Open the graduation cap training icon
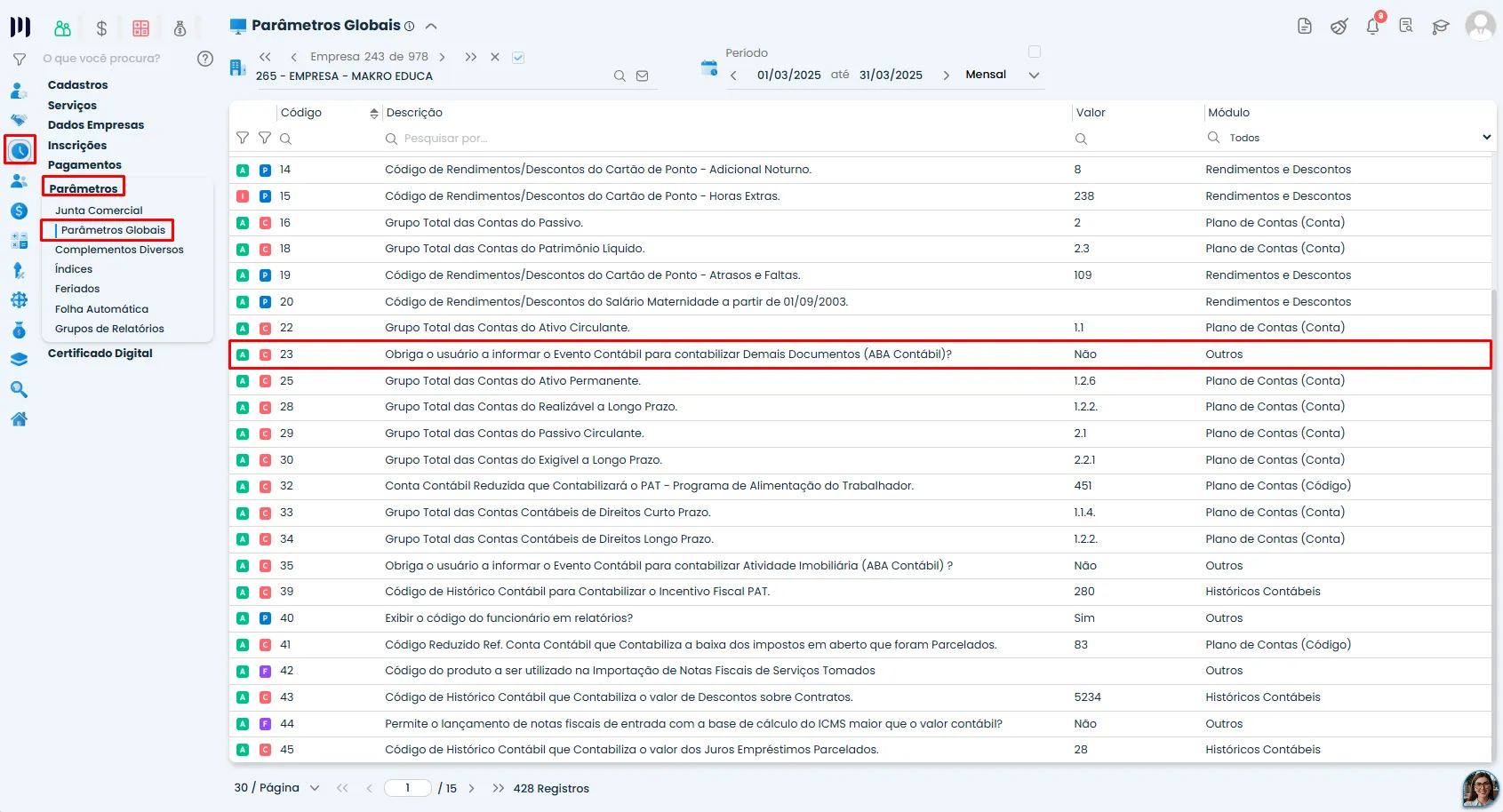This screenshot has width=1503, height=812. [1441, 27]
